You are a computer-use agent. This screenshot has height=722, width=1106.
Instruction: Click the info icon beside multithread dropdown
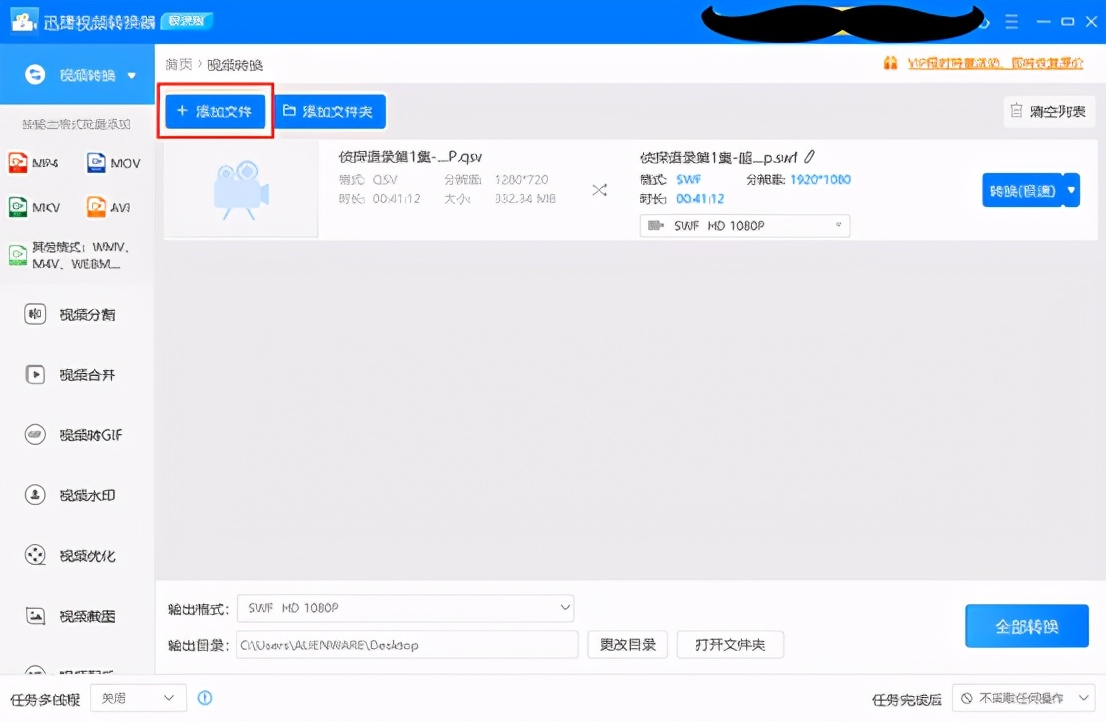point(205,698)
